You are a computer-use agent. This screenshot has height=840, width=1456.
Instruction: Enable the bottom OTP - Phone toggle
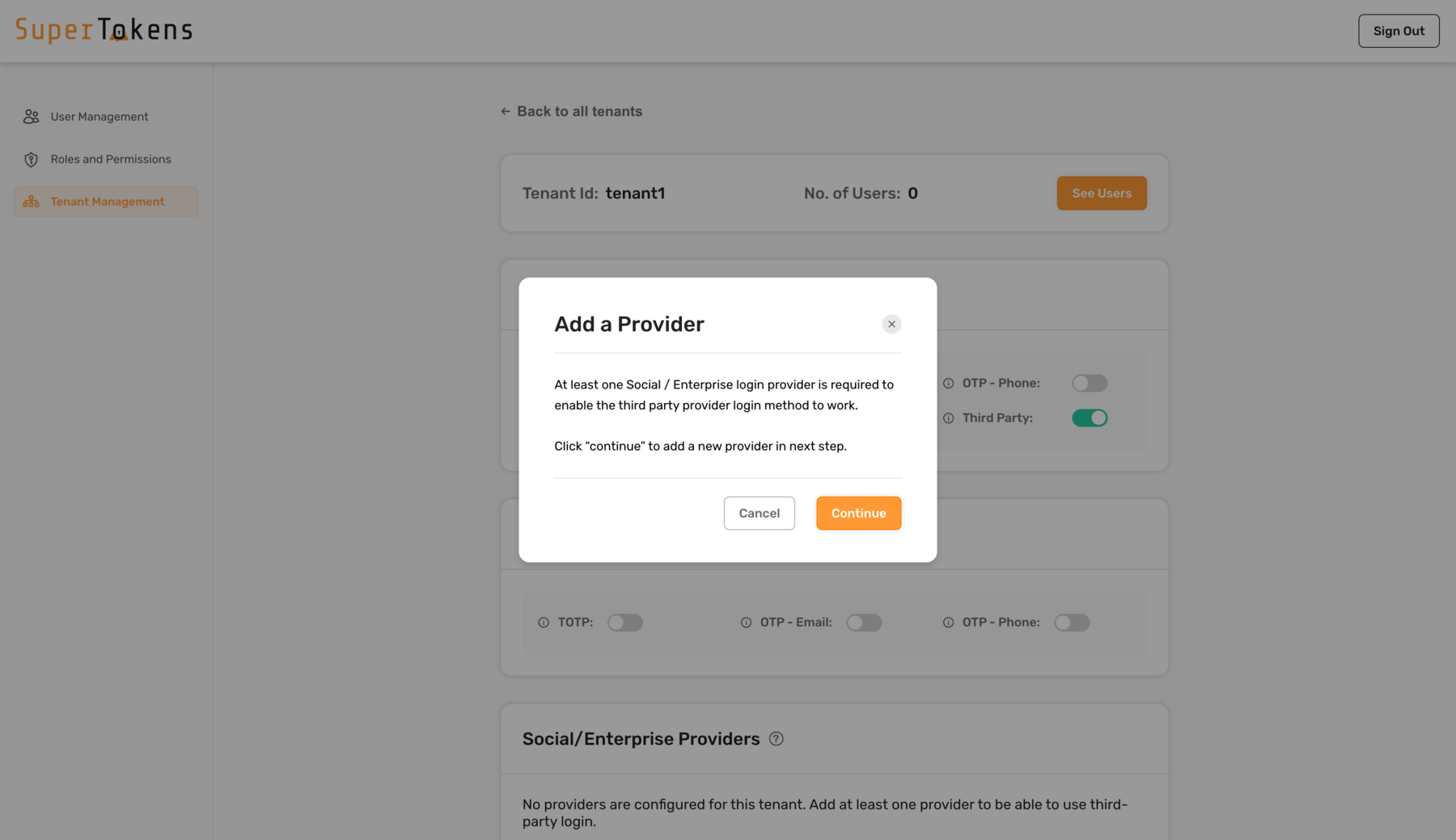coord(1072,622)
